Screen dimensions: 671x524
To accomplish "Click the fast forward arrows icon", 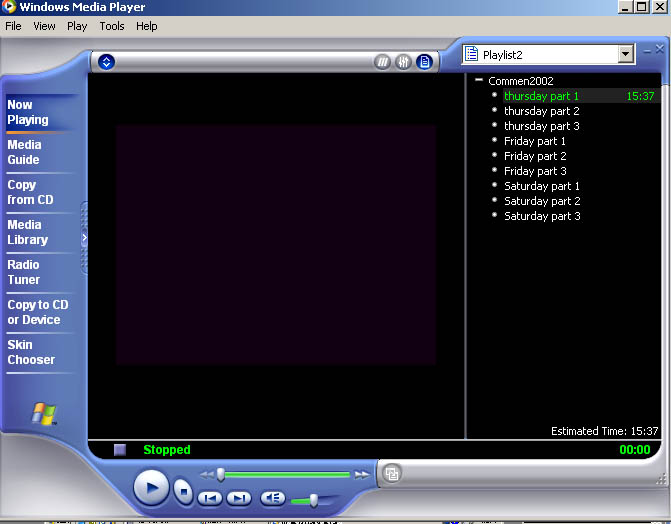I will click(x=362, y=474).
